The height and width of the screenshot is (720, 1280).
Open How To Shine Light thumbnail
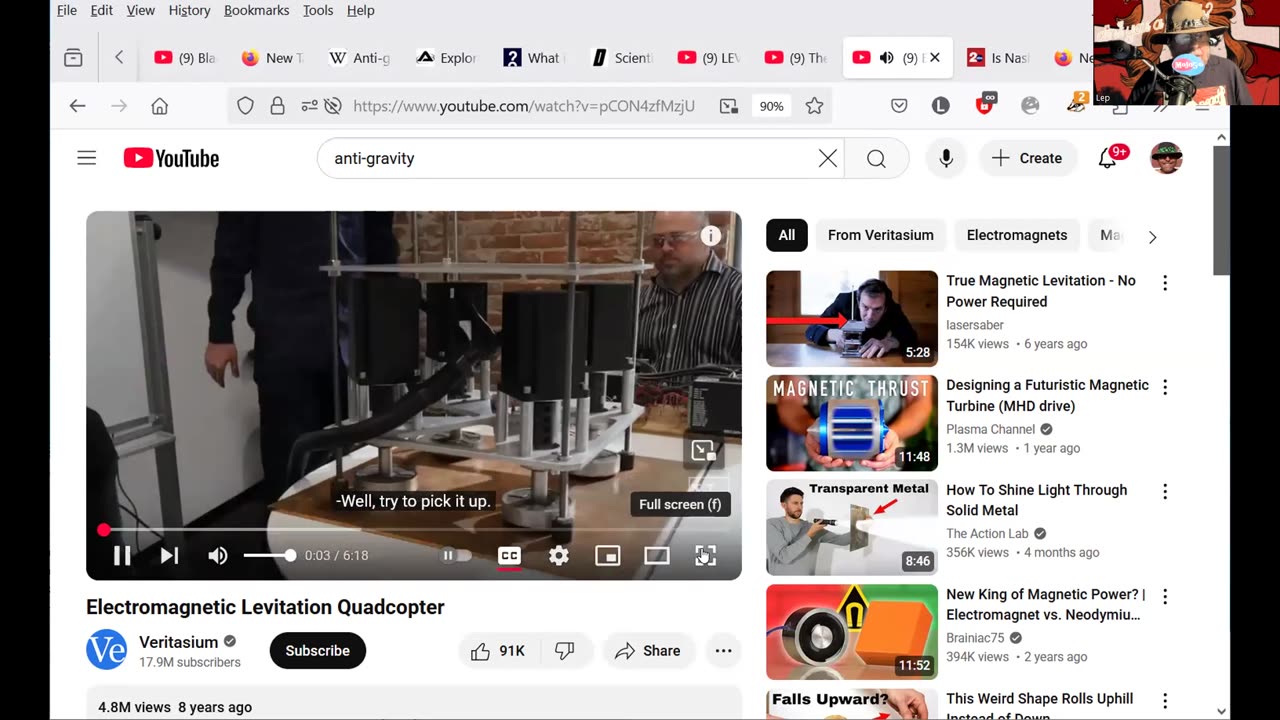pos(852,527)
